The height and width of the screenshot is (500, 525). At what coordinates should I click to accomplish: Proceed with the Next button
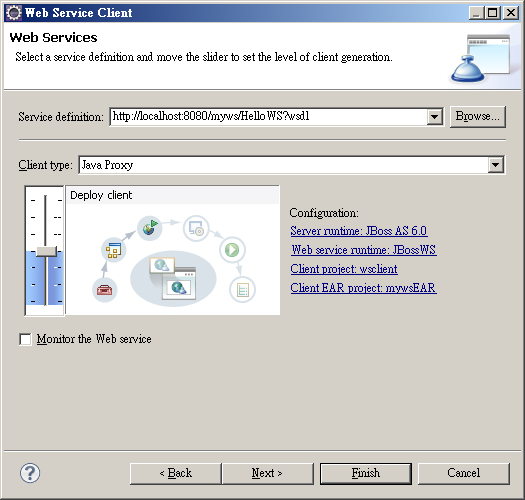click(x=268, y=474)
